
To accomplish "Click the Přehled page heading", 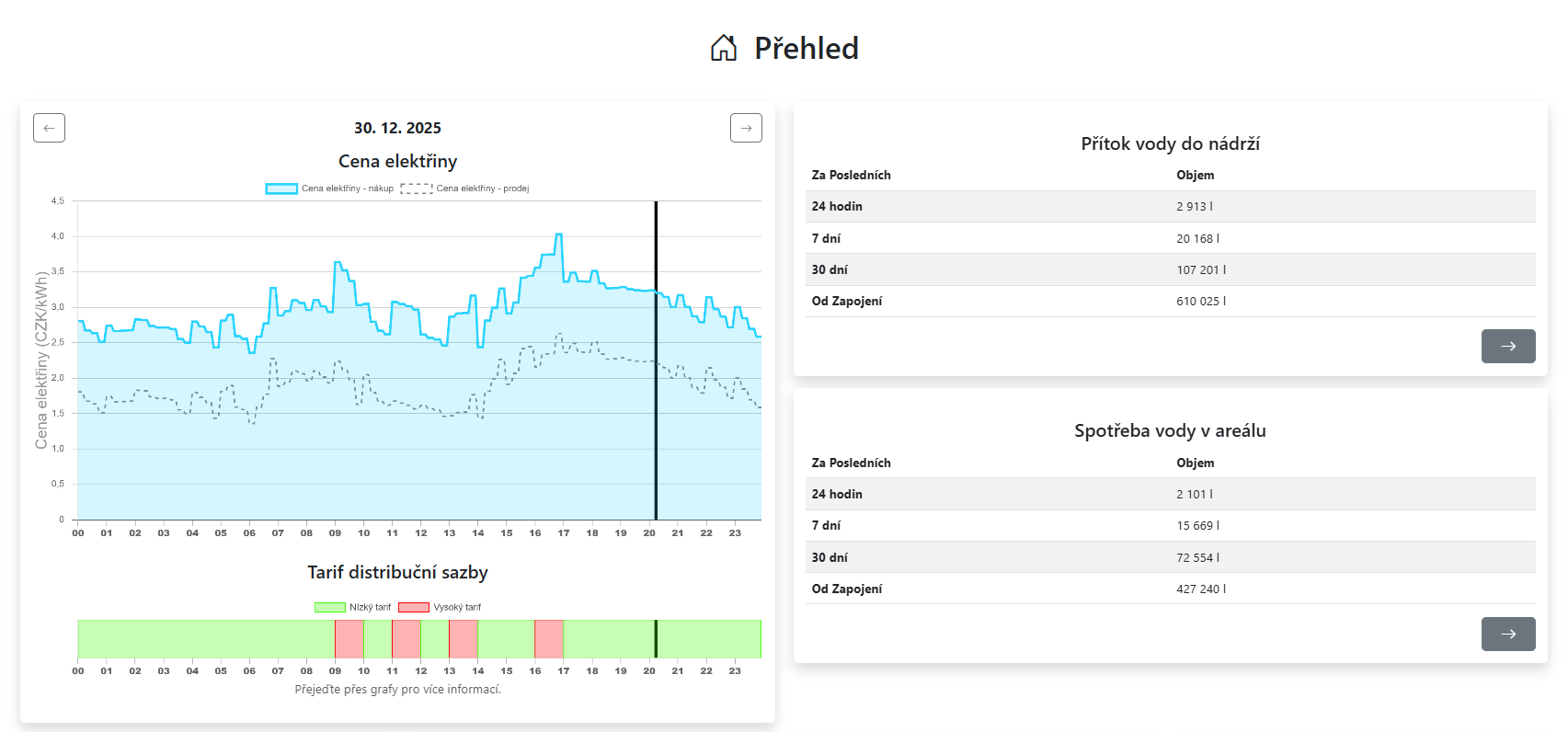I will (806, 48).
